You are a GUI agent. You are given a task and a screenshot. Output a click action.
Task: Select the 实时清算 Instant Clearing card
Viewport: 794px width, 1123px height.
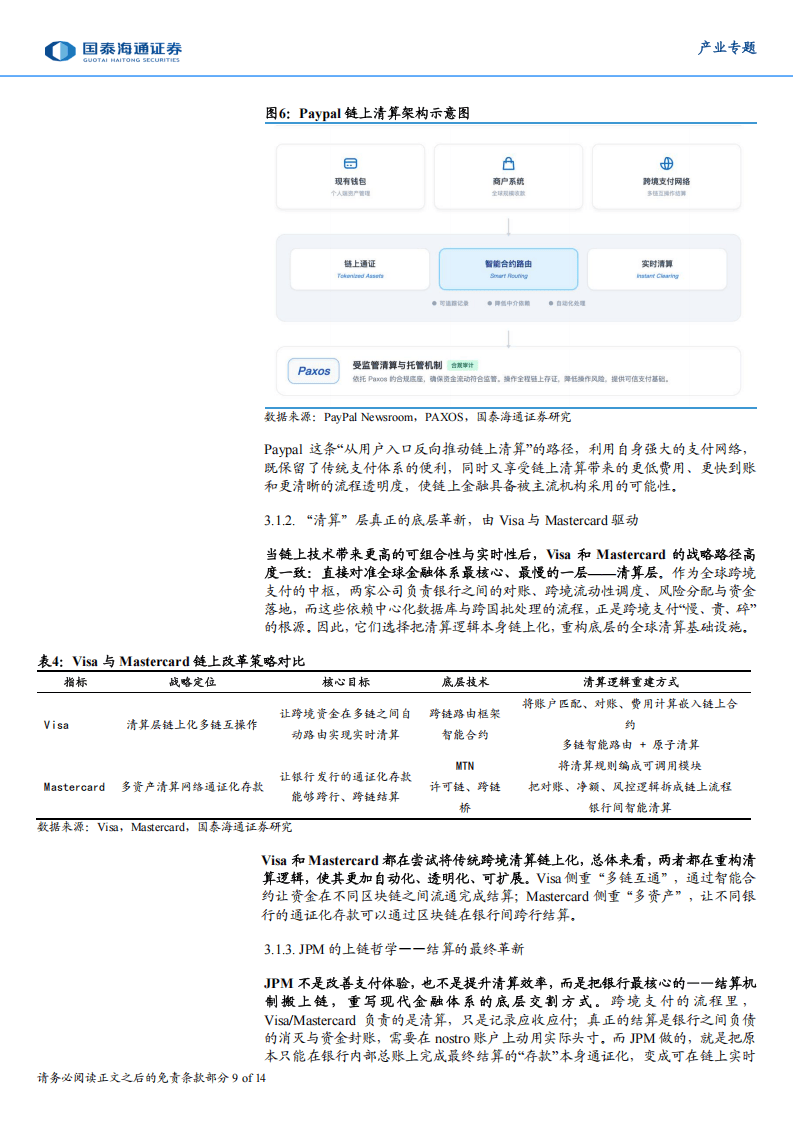[x=658, y=269]
